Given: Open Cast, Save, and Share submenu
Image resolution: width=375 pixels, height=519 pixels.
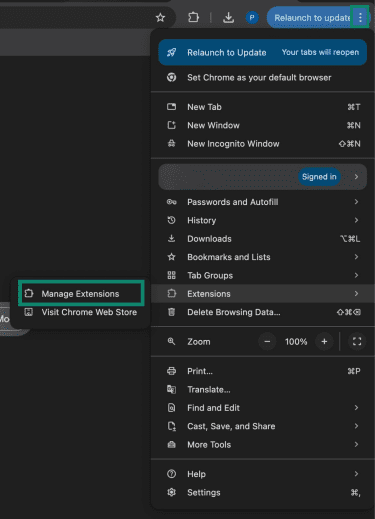Looking at the screenshot, I should 263,426.
